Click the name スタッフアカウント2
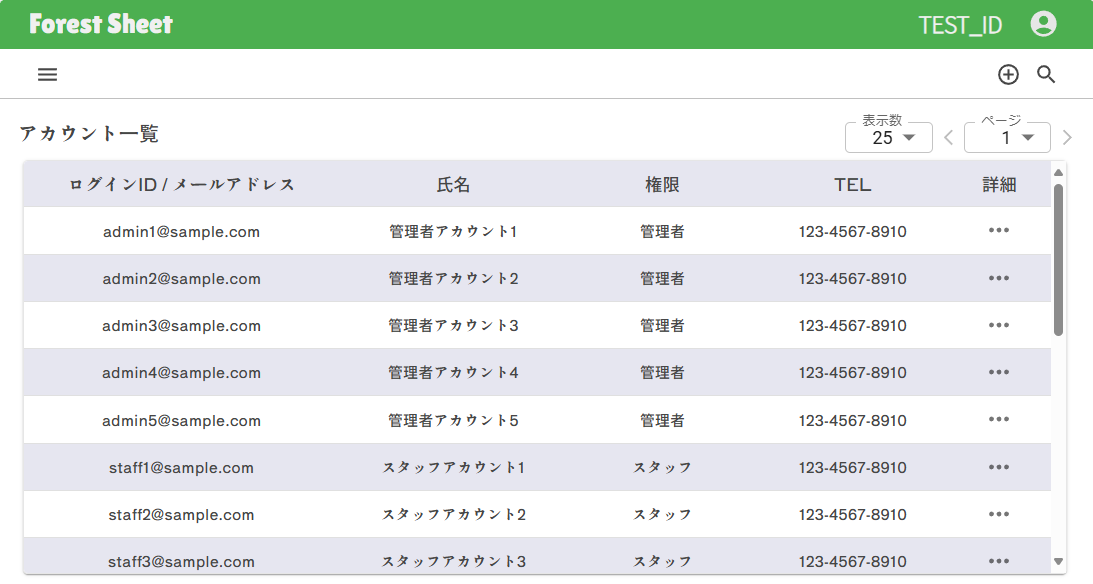 (454, 514)
